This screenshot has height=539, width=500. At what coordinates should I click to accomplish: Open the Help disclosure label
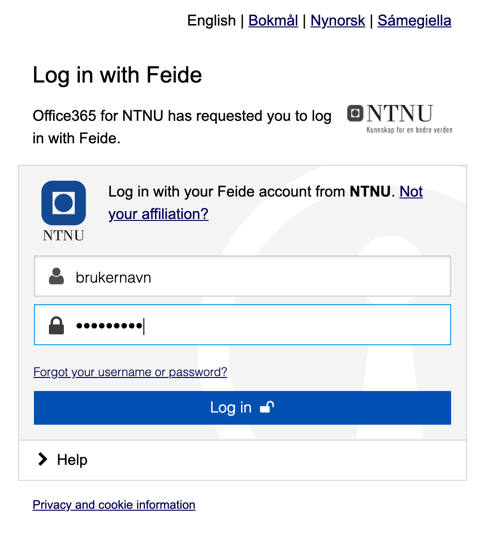[72, 460]
